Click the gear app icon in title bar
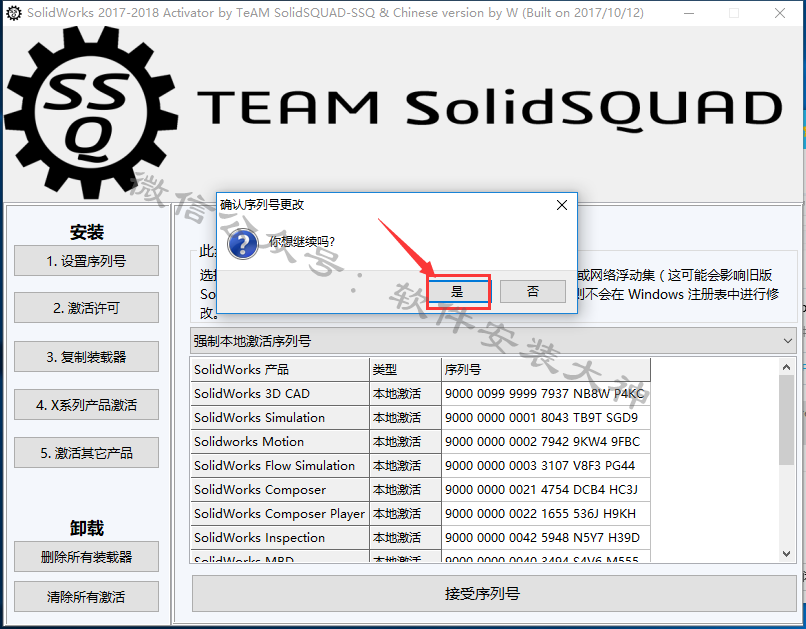 pos(13,13)
